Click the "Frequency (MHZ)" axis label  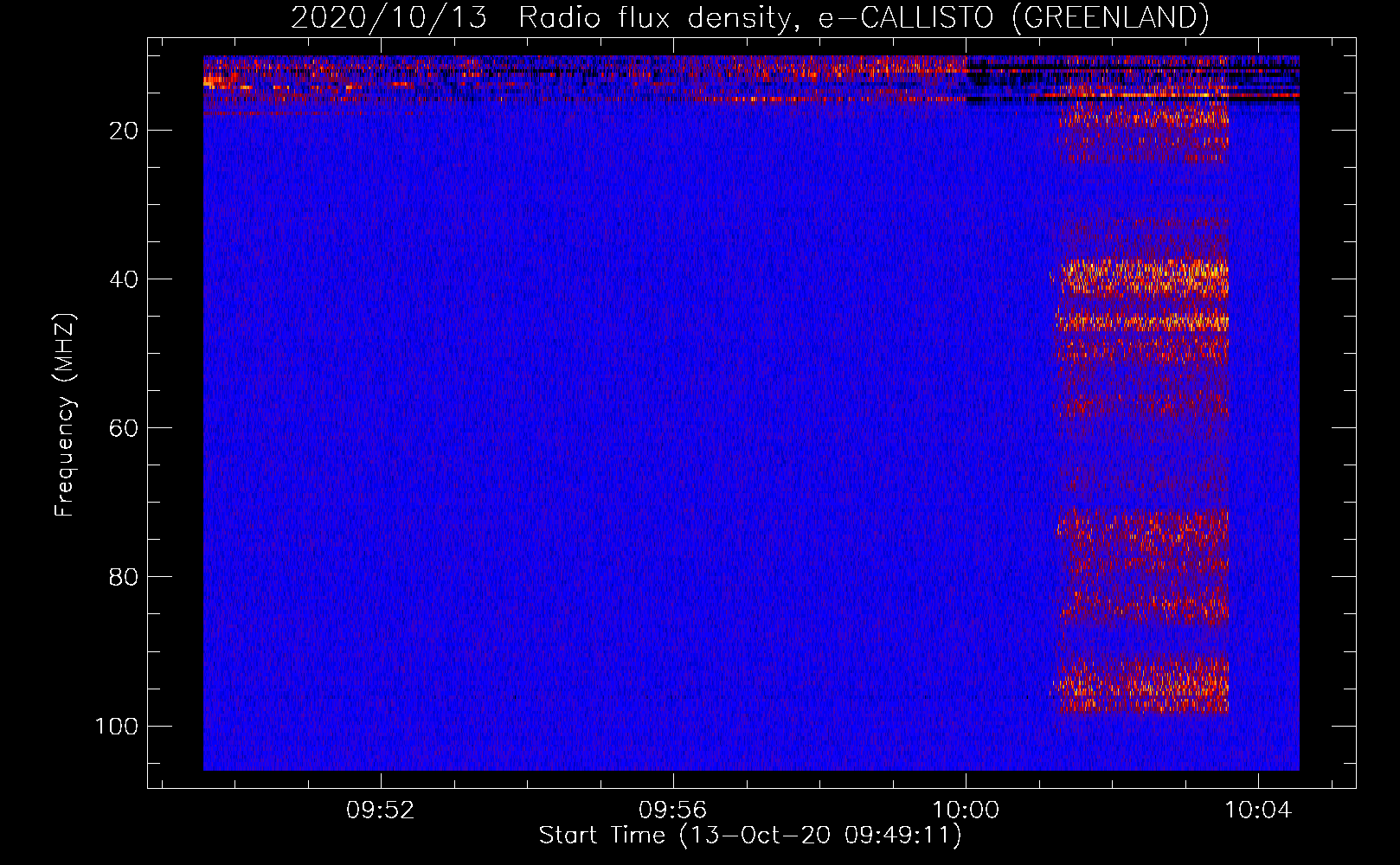click(x=65, y=415)
